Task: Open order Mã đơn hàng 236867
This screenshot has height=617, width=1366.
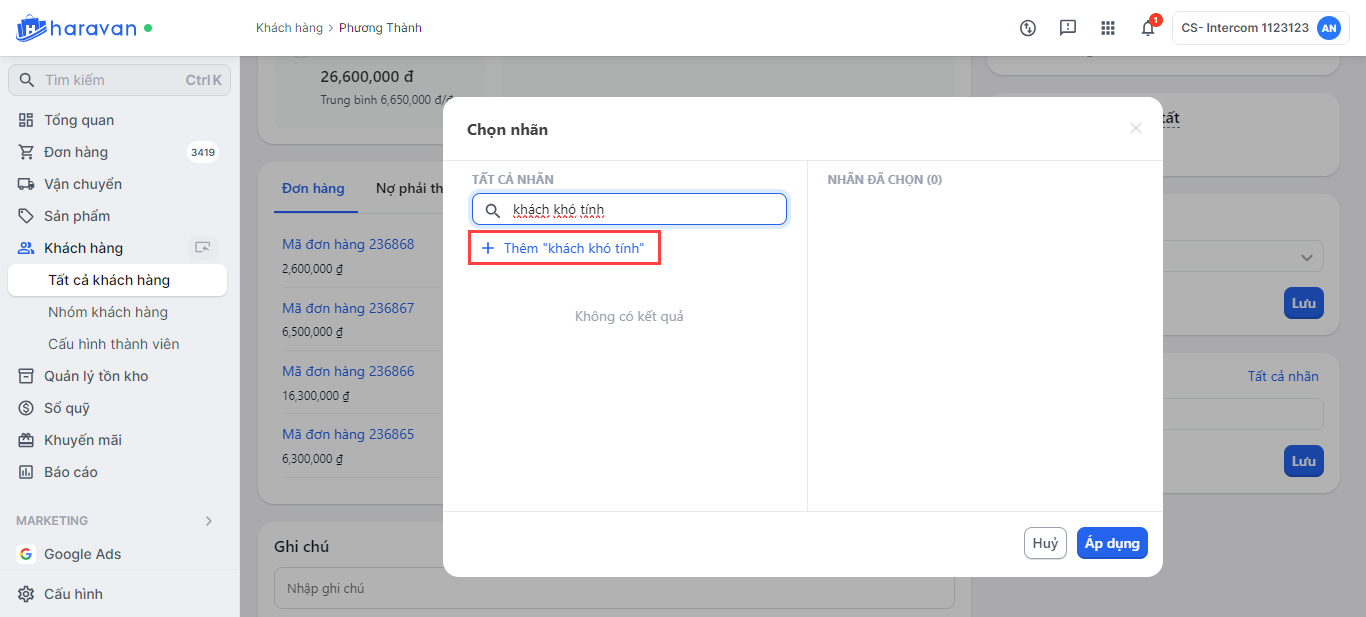Action: (348, 308)
